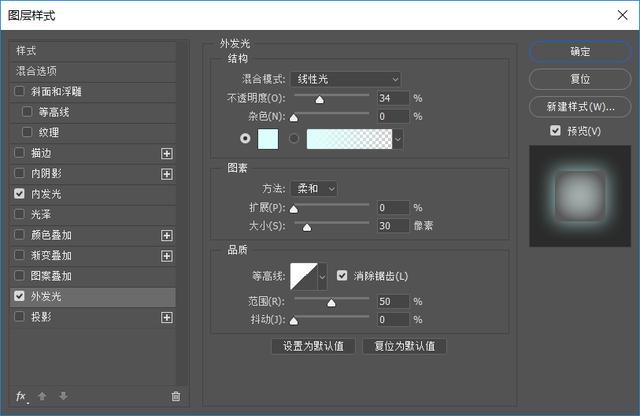Click the 杂色 slider handle
The width and height of the screenshot is (640, 416).
click(293, 118)
